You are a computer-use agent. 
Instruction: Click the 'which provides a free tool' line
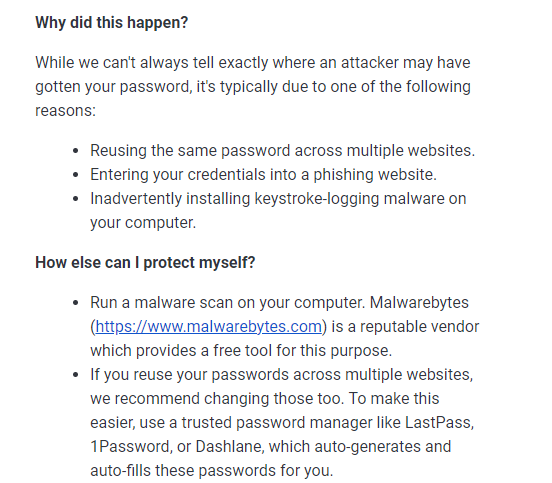point(241,351)
